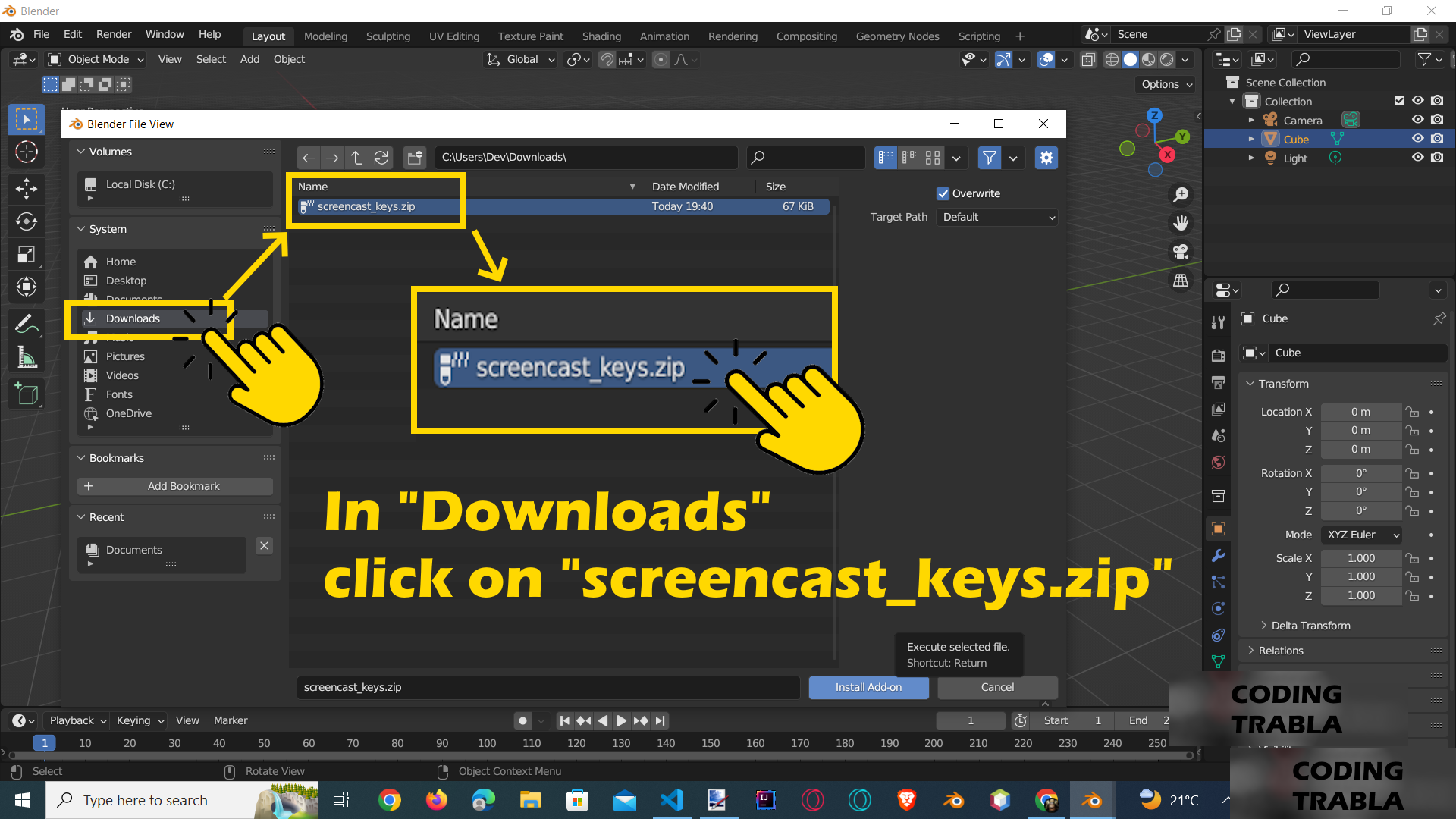Hide the Light in viewport
1456x819 pixels.
coord(1417,158)
